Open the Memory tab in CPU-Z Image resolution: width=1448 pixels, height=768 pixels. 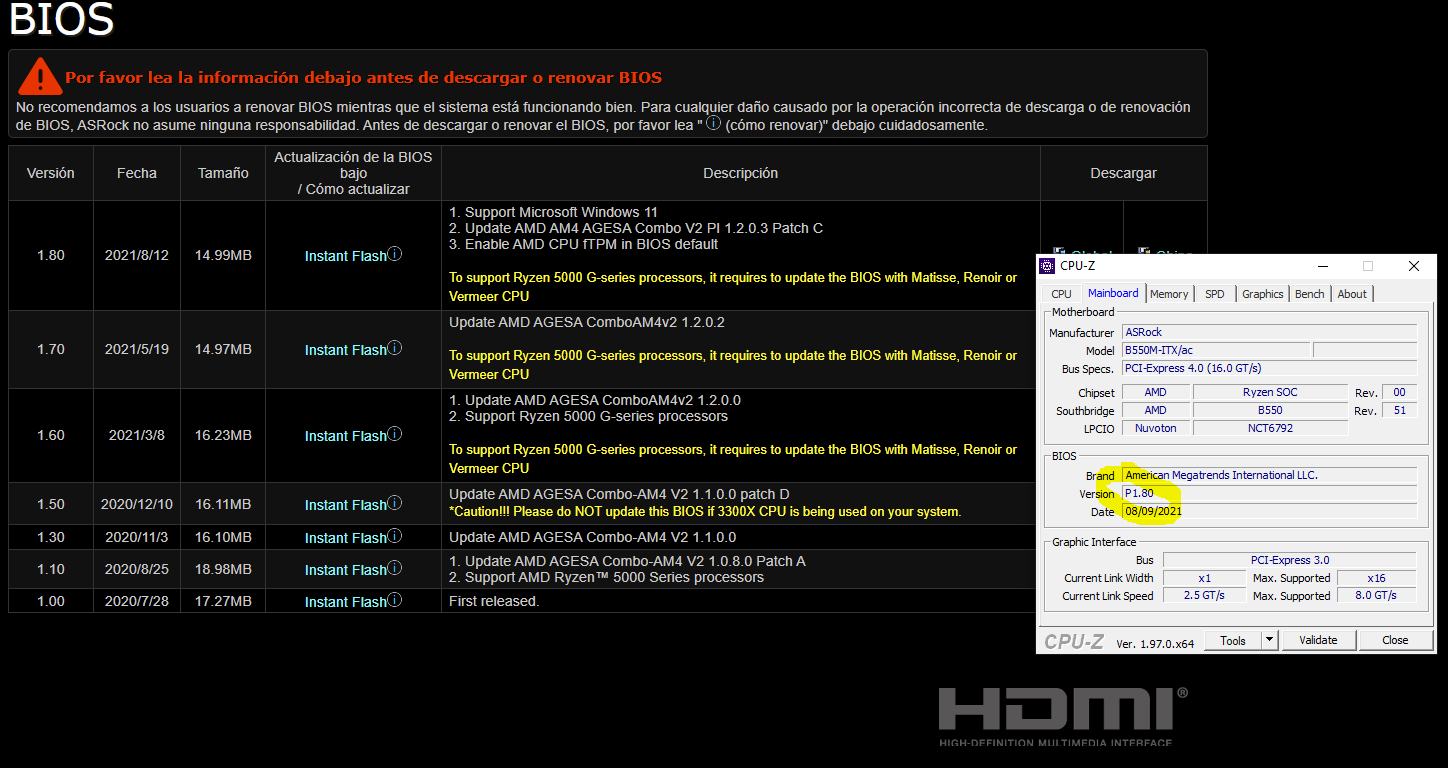click(x=1169, y=294)
